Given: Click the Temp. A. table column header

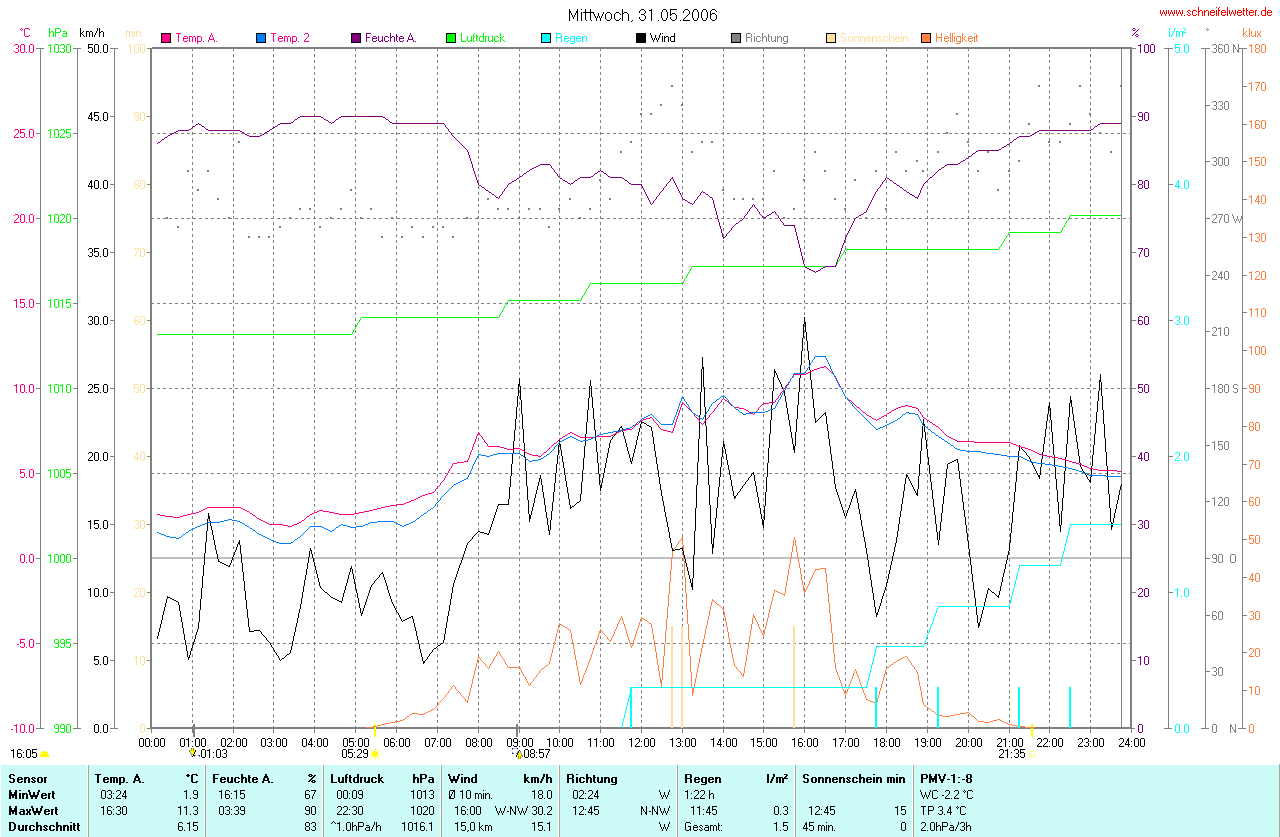Looking at the screenshot, I should [119, 778].
